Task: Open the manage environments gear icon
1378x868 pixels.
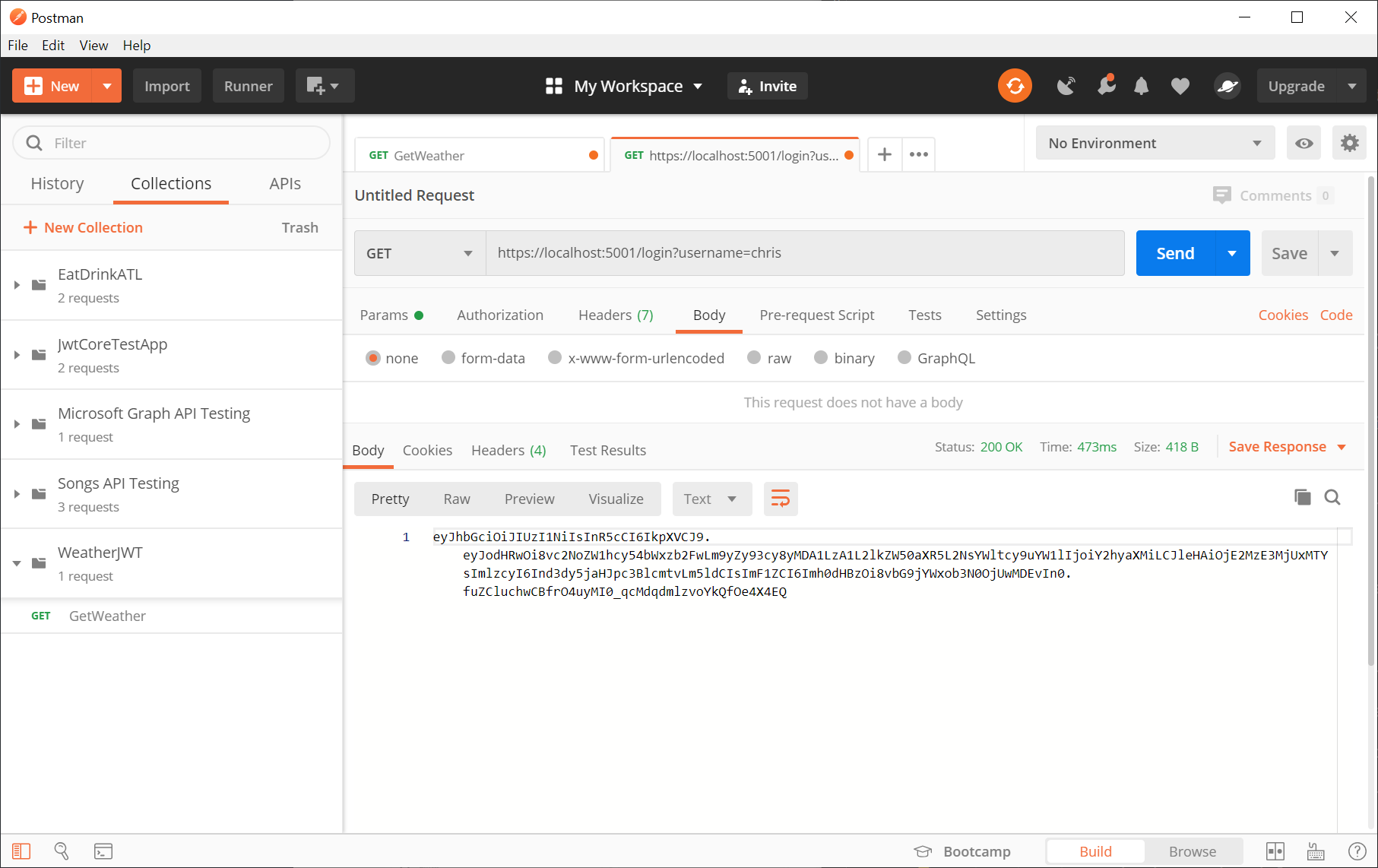Action: coord(1349,143)
